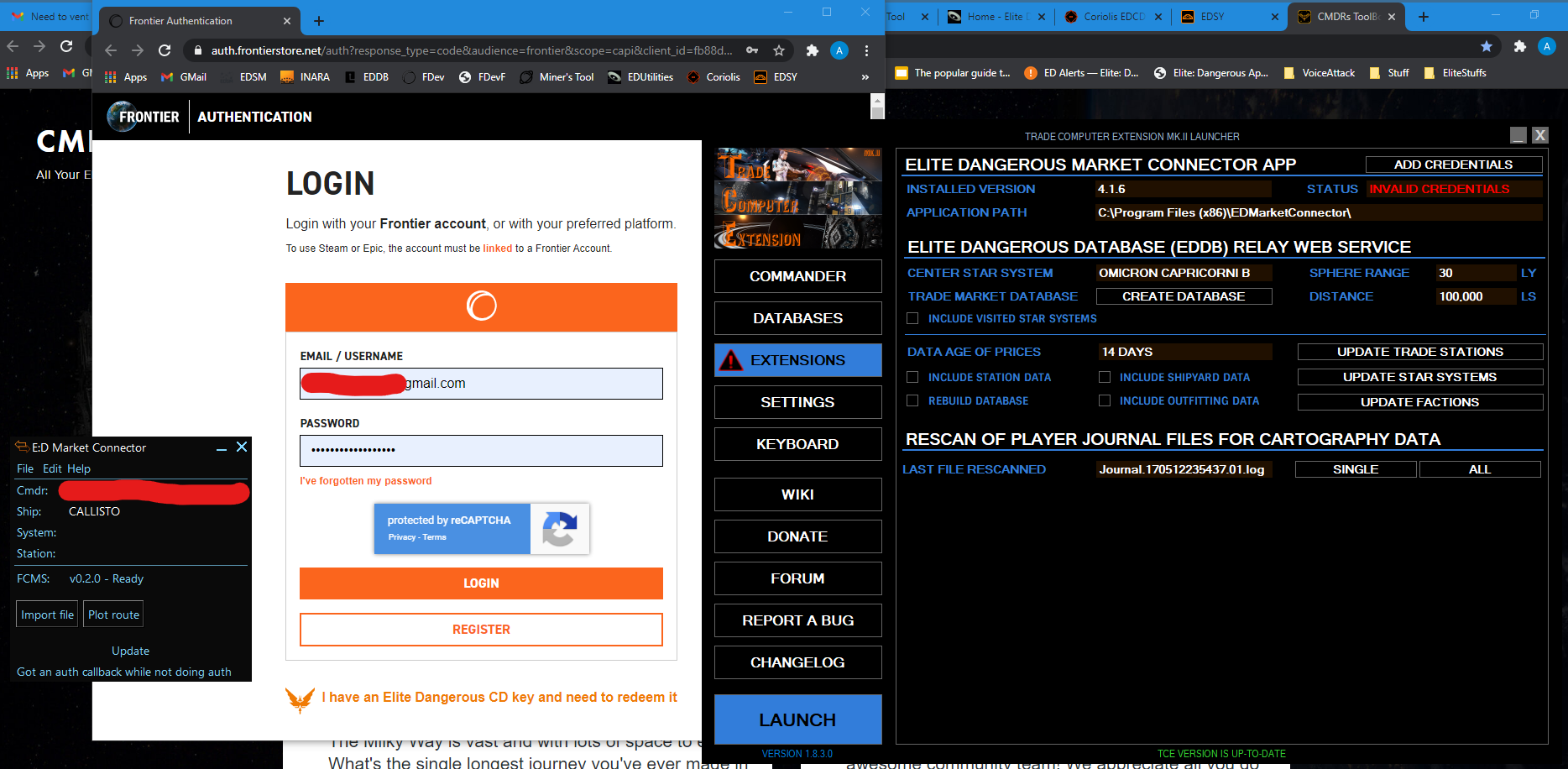Open EDSM bookmark
The height and width of the screenshot is (769, 1568).
(x=244, y=77)
